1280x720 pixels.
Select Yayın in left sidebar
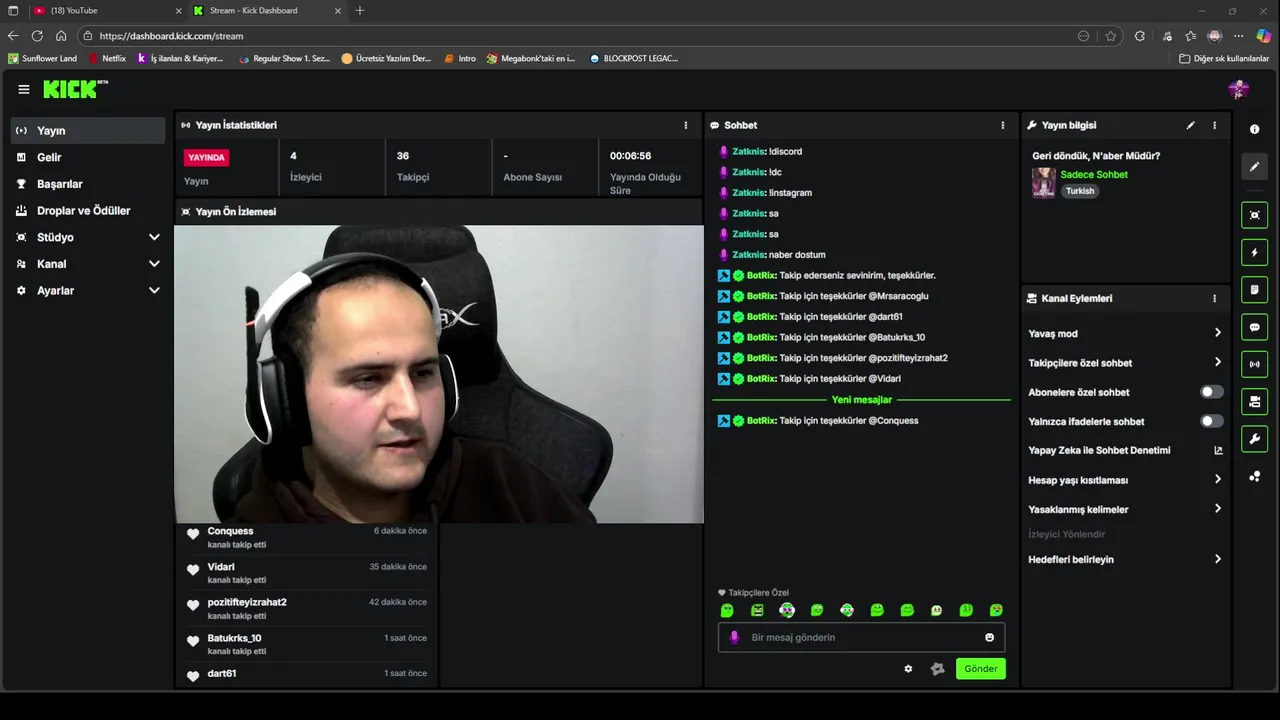click(88, 130)
